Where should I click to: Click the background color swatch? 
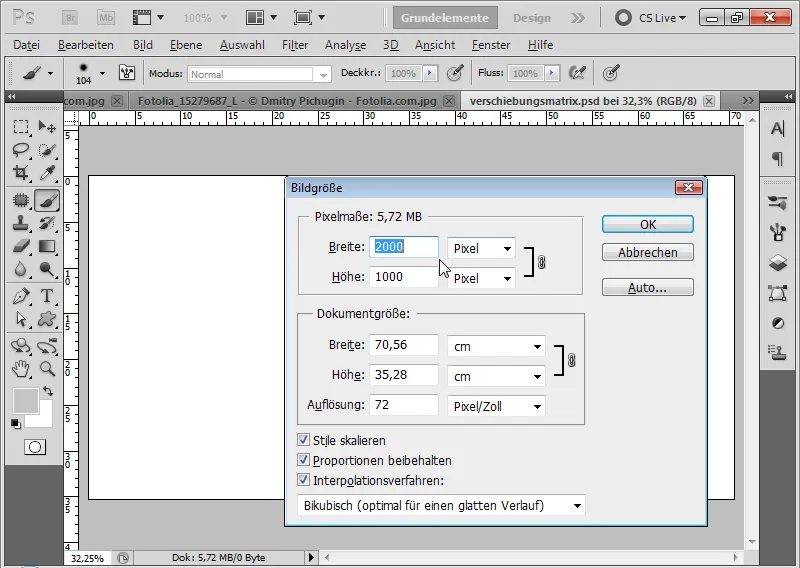pos(43,419)
